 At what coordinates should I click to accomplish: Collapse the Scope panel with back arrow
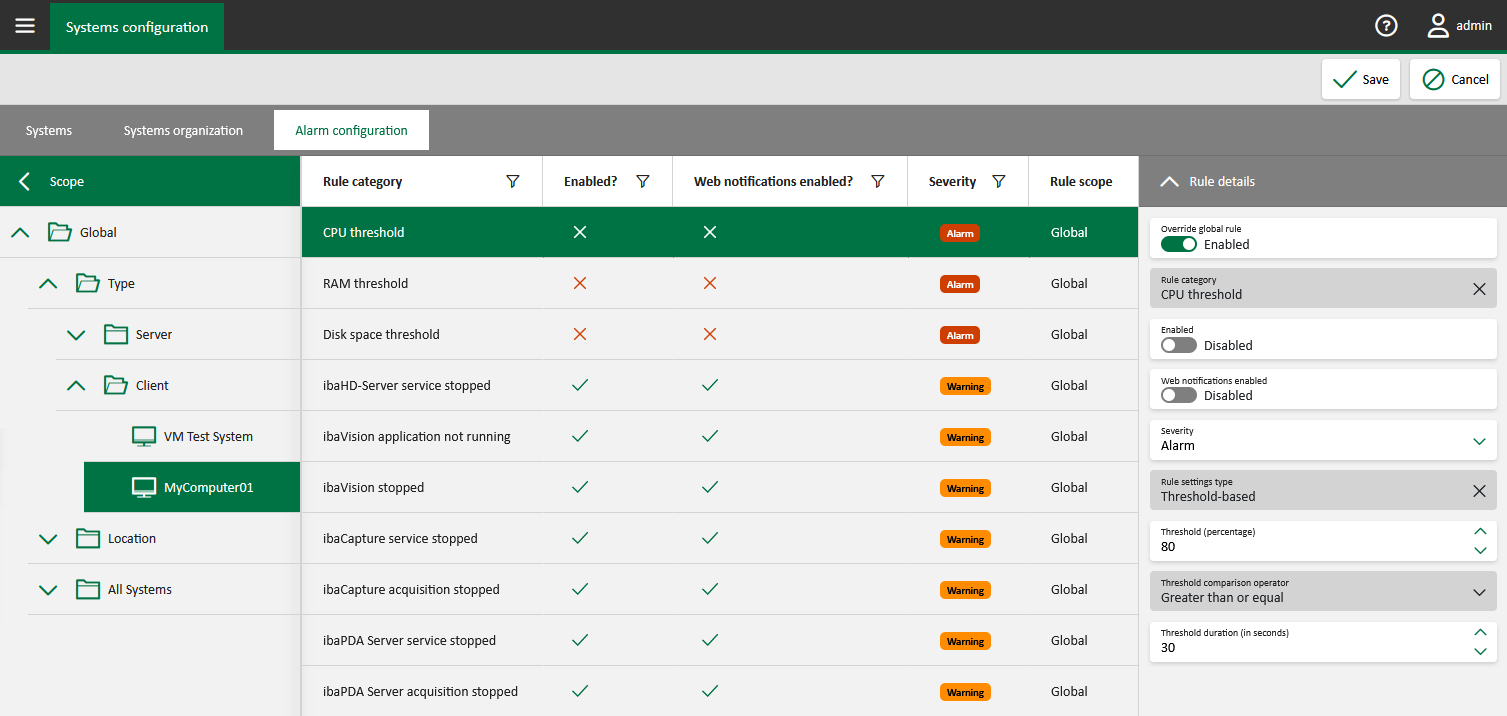click(25, 181)
